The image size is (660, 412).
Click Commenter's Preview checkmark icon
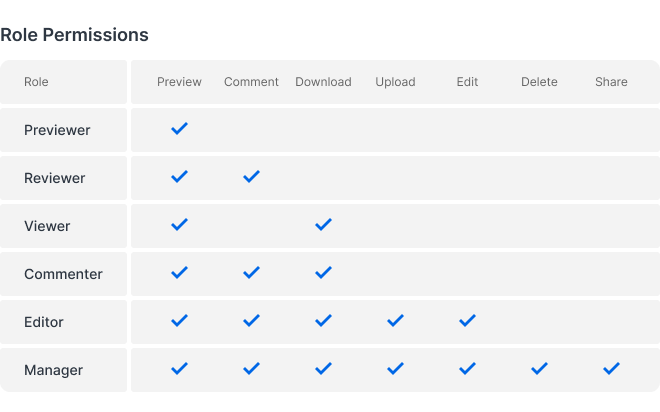point(180,273)
